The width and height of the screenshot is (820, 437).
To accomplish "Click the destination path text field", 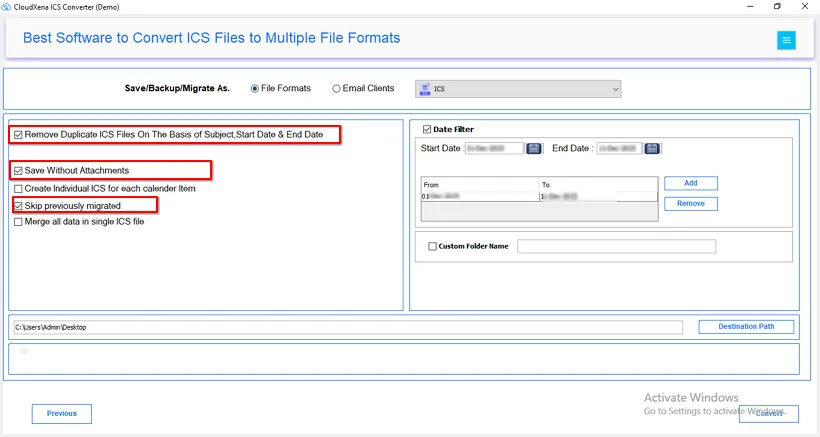I will [x=348, y=327].
